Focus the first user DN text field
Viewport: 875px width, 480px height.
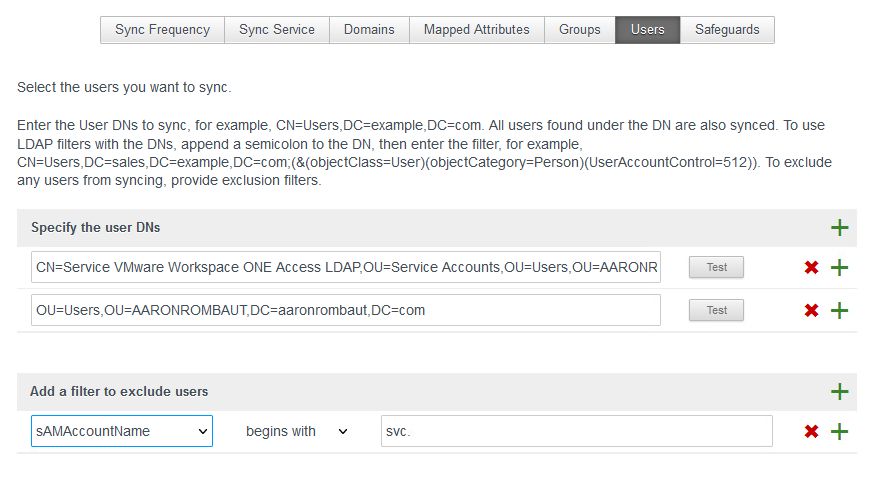346,267
